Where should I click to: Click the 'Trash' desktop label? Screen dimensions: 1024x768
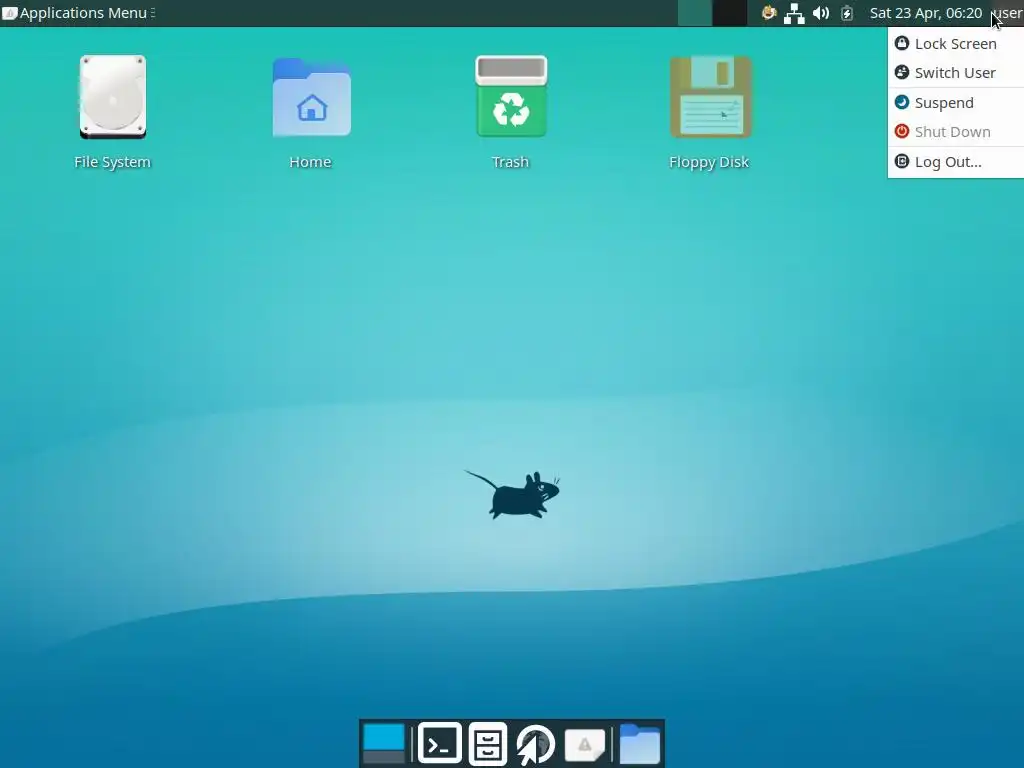click(511, 162)
